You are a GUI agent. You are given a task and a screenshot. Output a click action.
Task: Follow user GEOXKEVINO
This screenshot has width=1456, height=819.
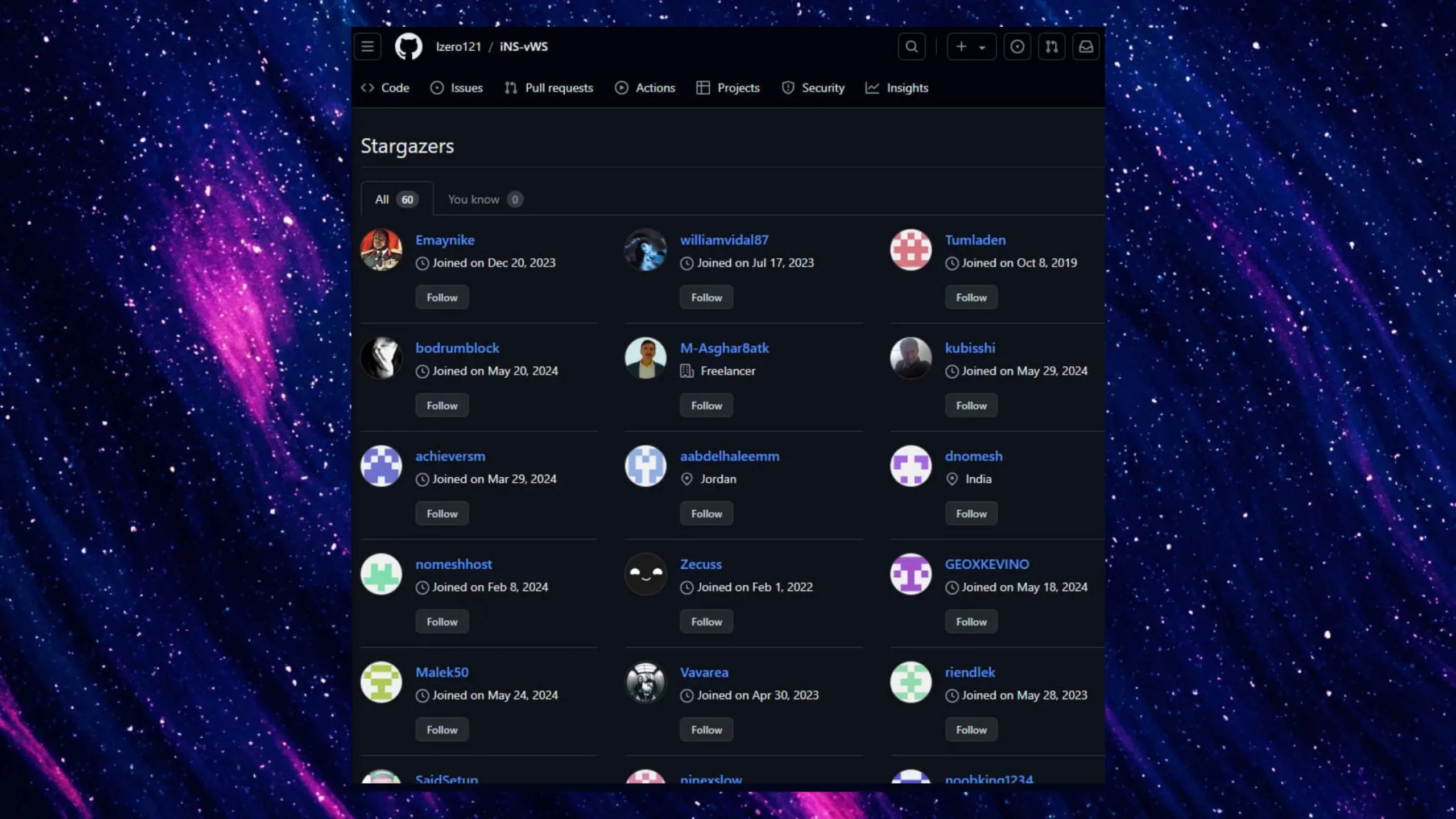coord(971,622)
